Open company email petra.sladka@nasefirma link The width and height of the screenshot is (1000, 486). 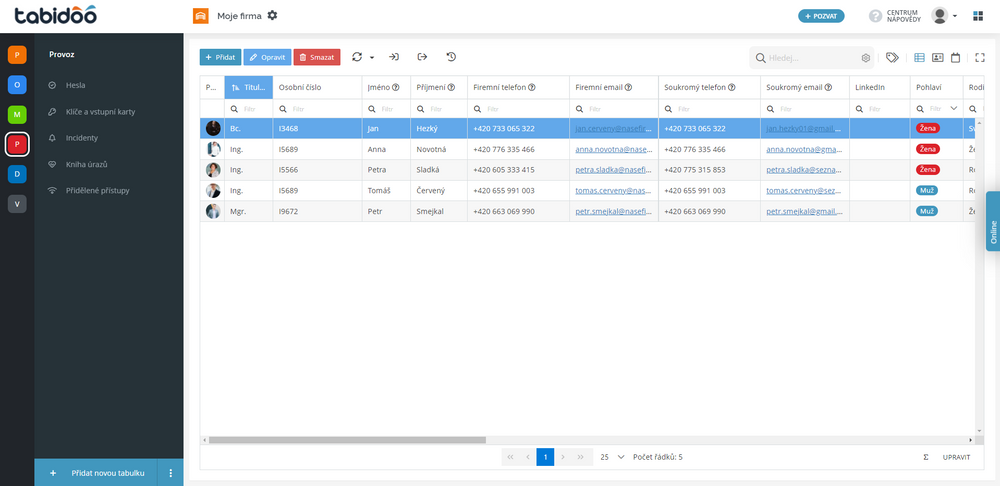click(614, 170)
